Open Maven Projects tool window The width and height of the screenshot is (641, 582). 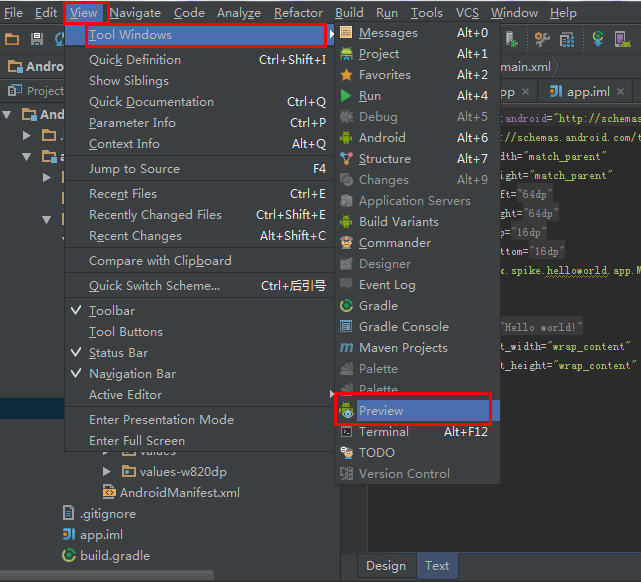coord(417,348)
